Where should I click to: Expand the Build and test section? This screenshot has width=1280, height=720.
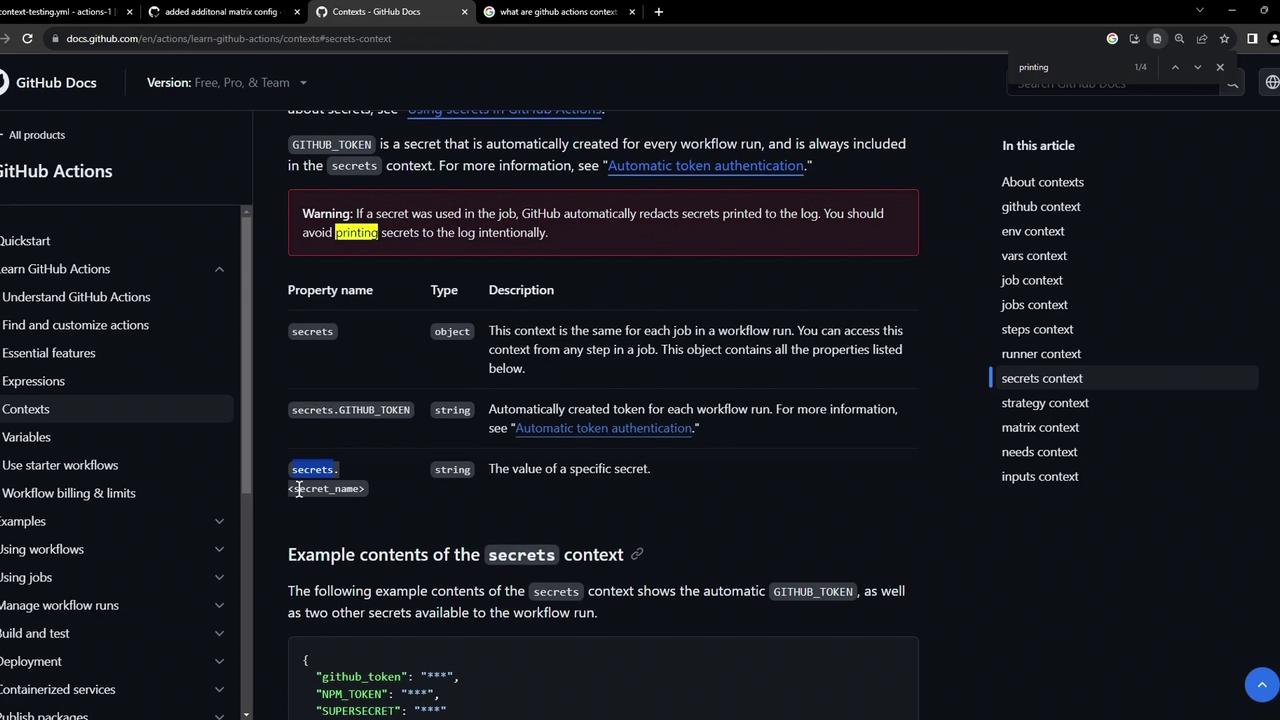point(219,633)
